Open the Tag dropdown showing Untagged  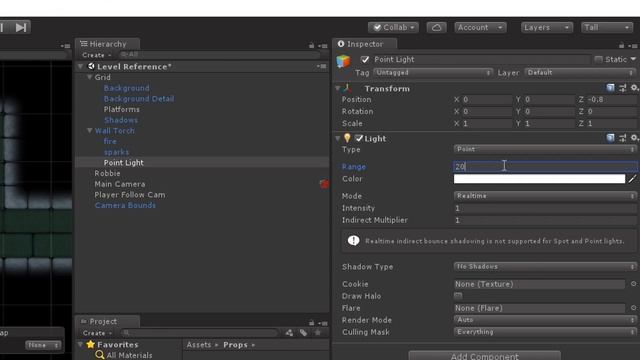(432, 73)
